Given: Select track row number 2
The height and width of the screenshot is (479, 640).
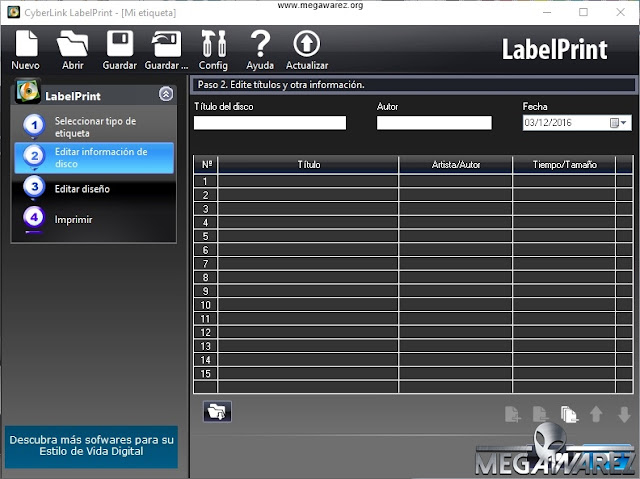Looking at the screenshot, I should pyautogui.click(x=206, y=195).
